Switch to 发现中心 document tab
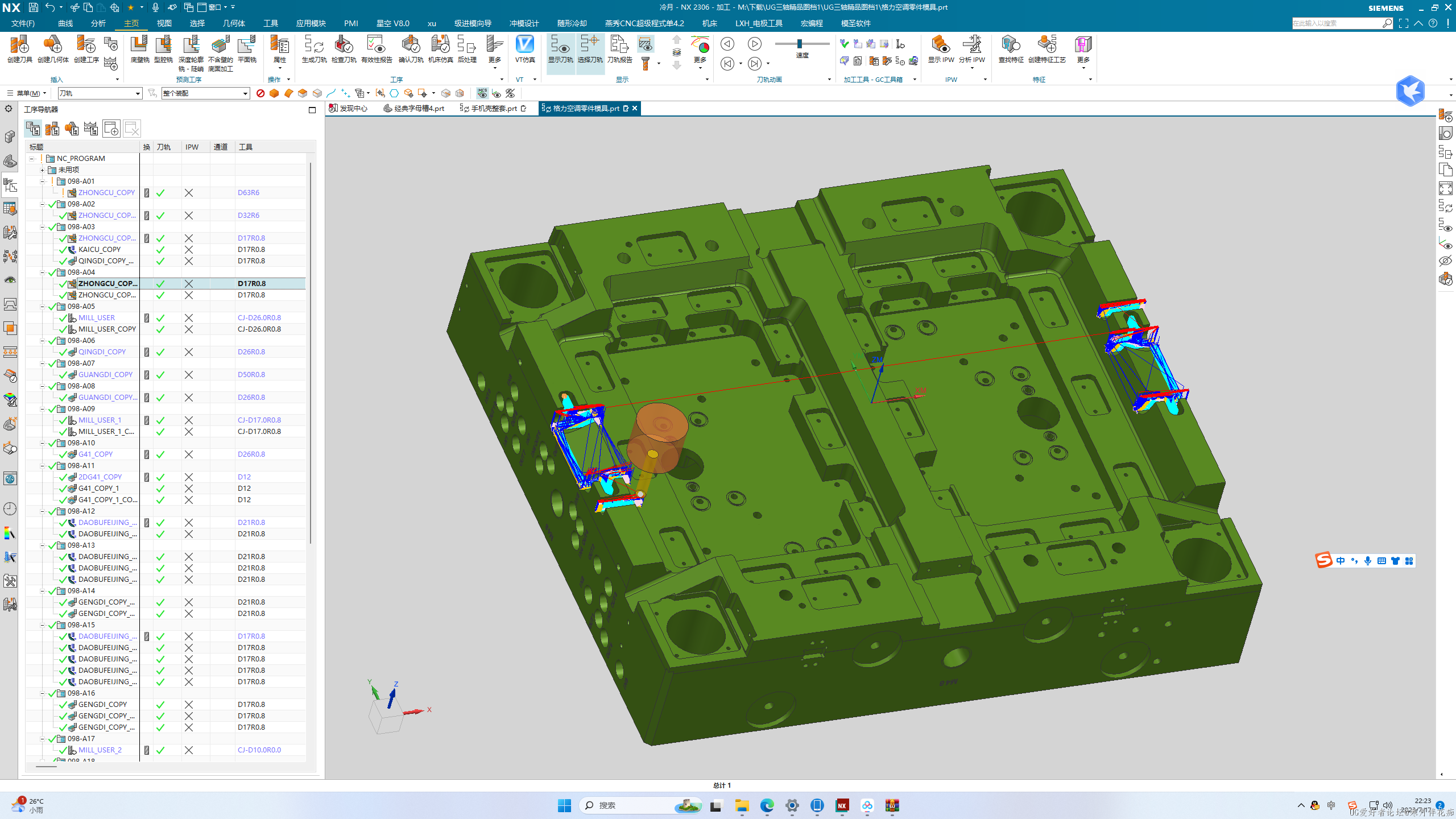 click(x=349, y=108)
